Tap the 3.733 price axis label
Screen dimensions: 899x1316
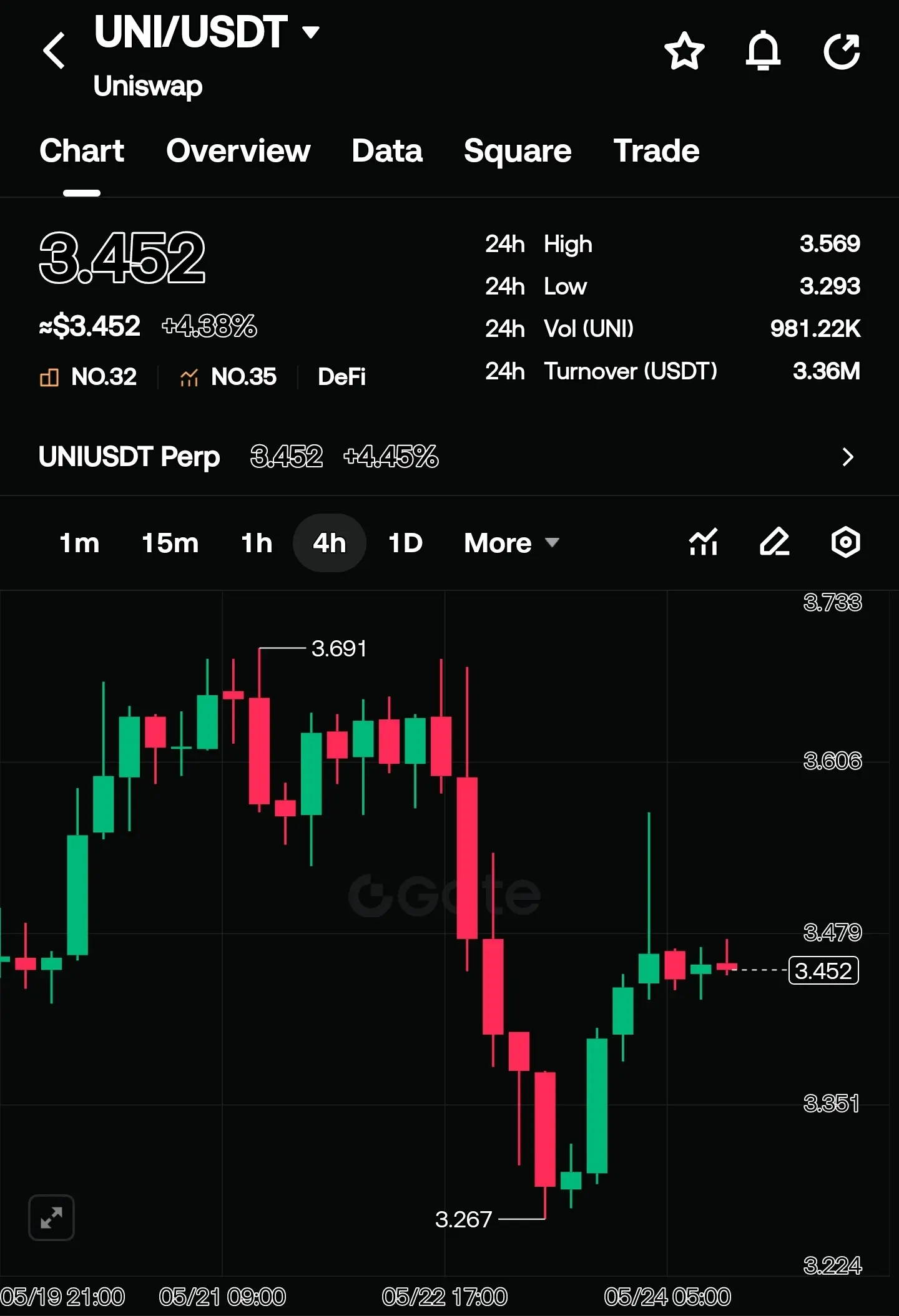pos(832,603)
